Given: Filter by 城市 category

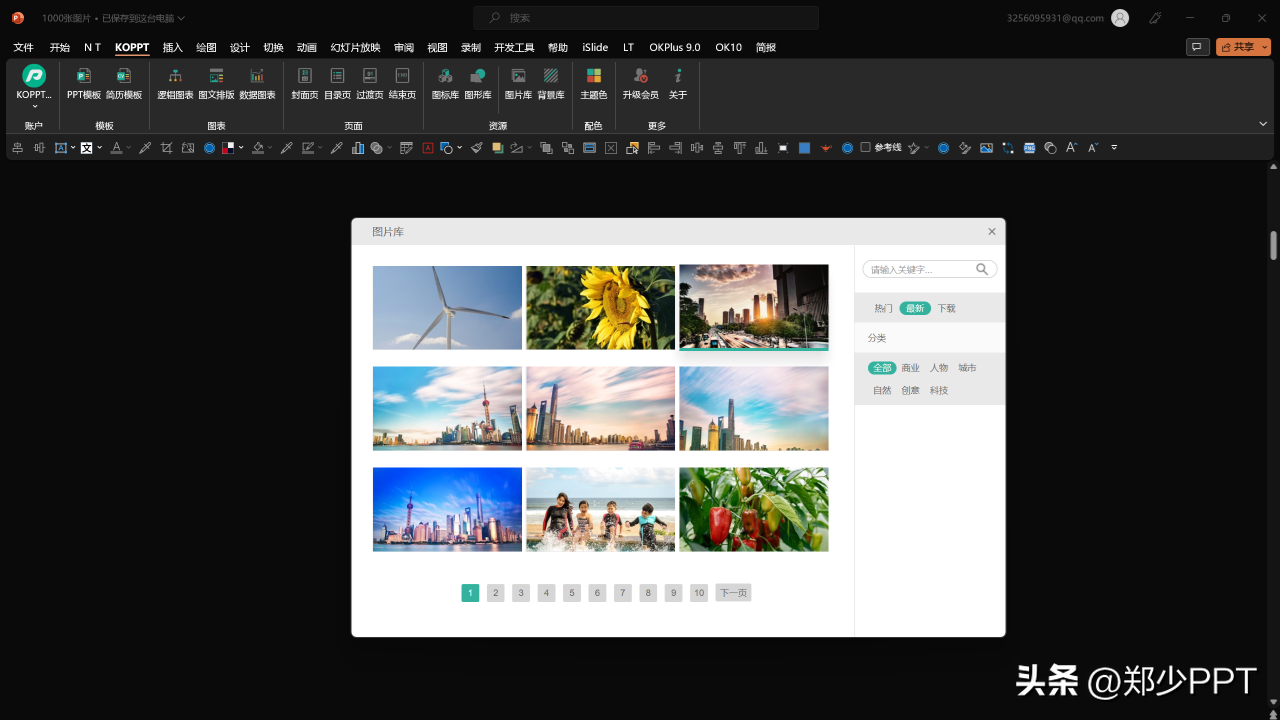Looking at the screenshot, I should click(x=967, y=368).
